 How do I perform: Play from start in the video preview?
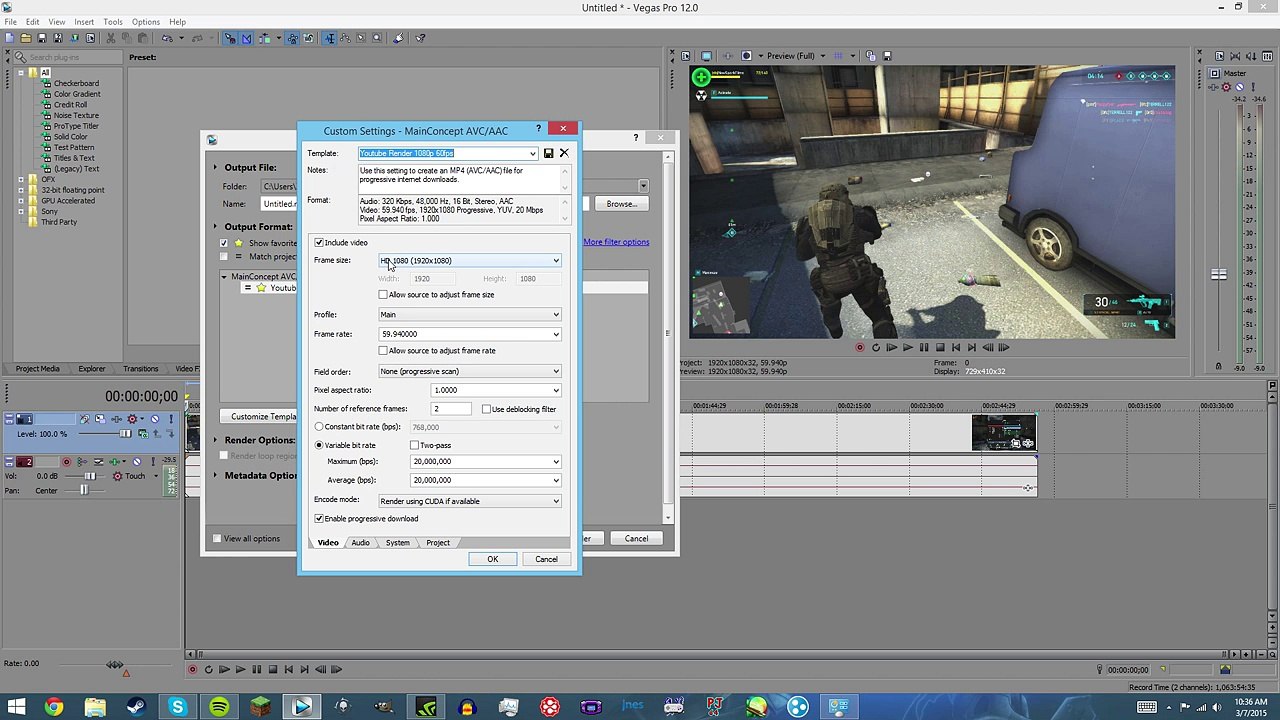coord(891,347)
